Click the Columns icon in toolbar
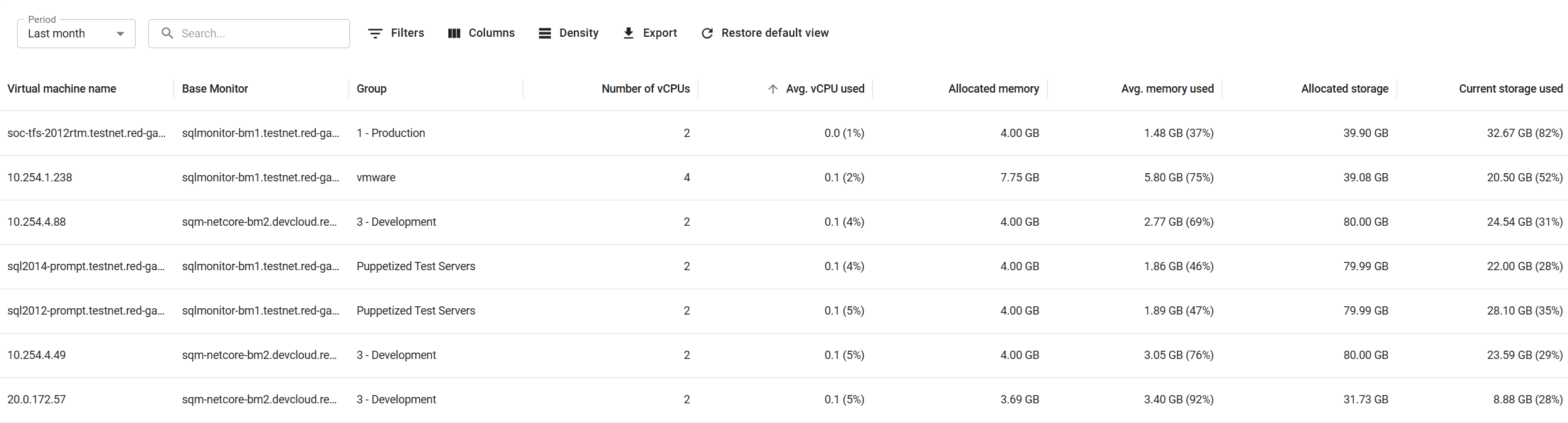 pos(454,34)
